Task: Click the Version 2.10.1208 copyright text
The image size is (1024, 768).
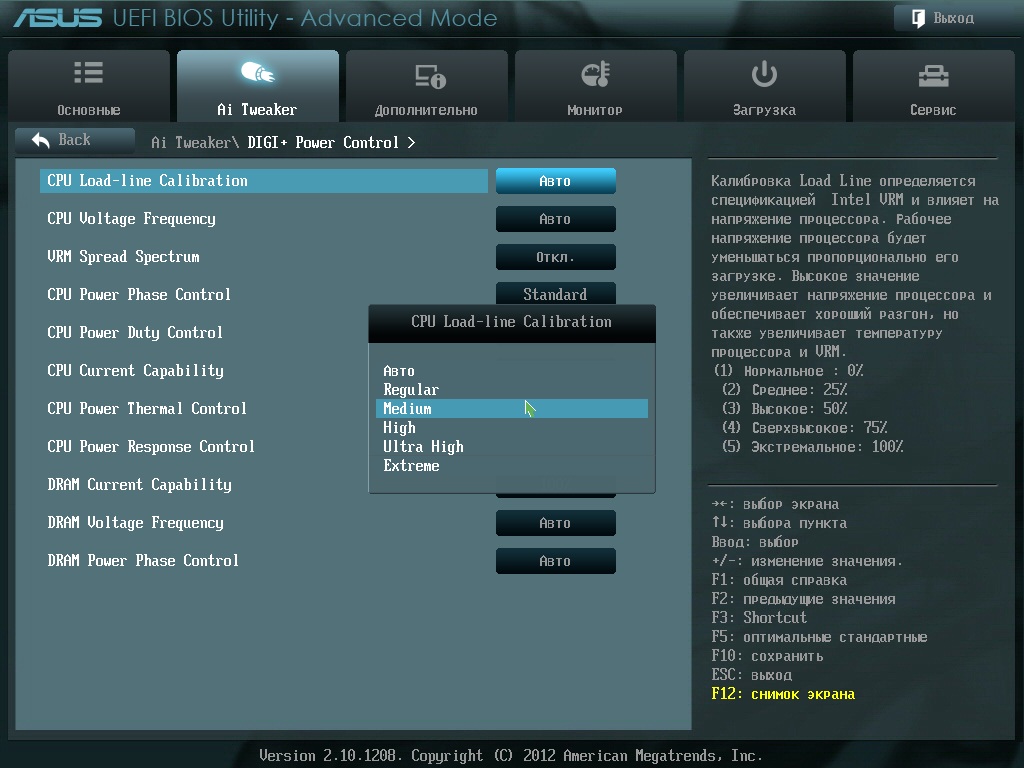Action: coord(511,756)
